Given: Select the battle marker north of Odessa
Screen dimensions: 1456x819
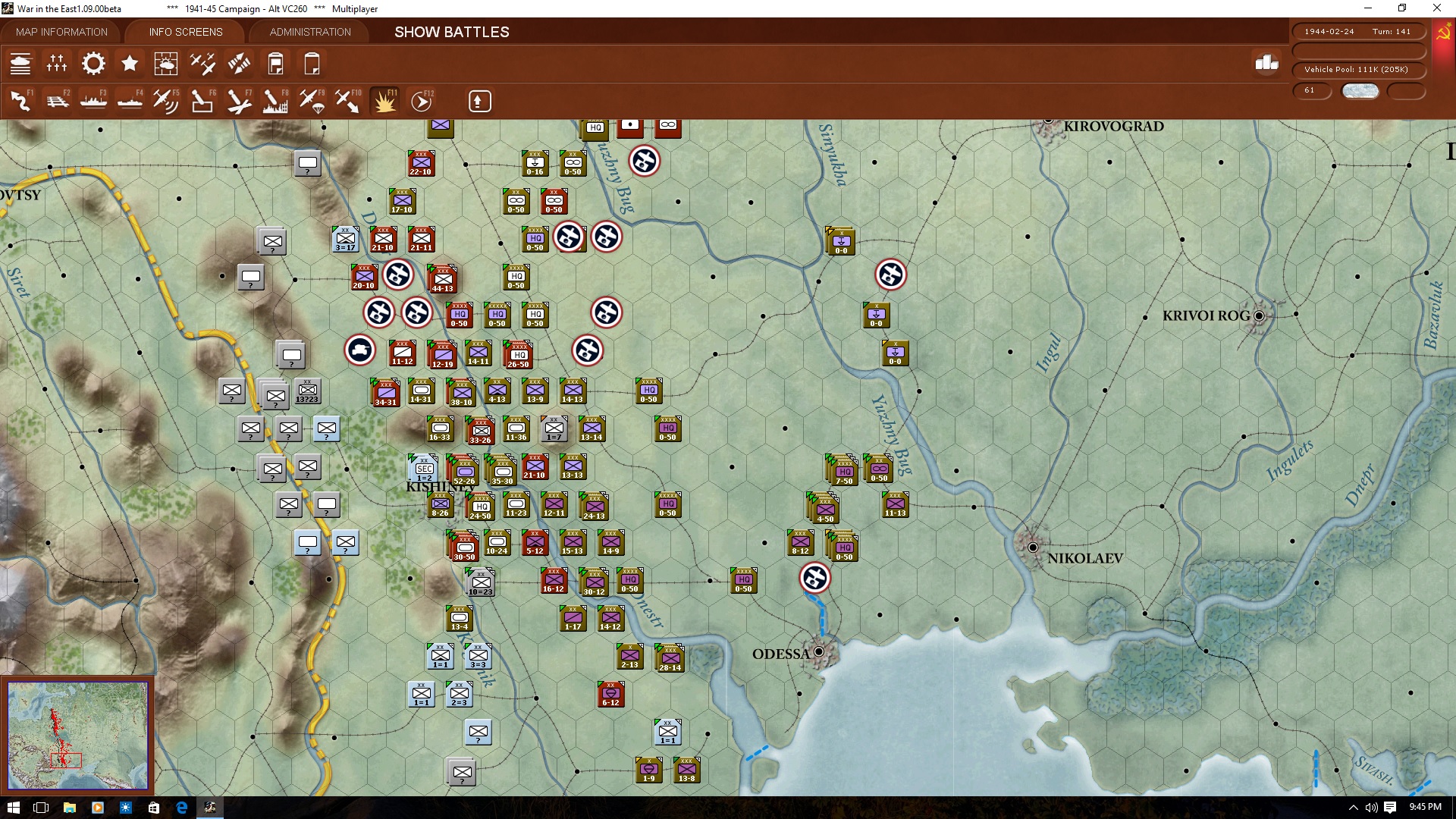Looking at the screenshot, I should click(815, 578).
